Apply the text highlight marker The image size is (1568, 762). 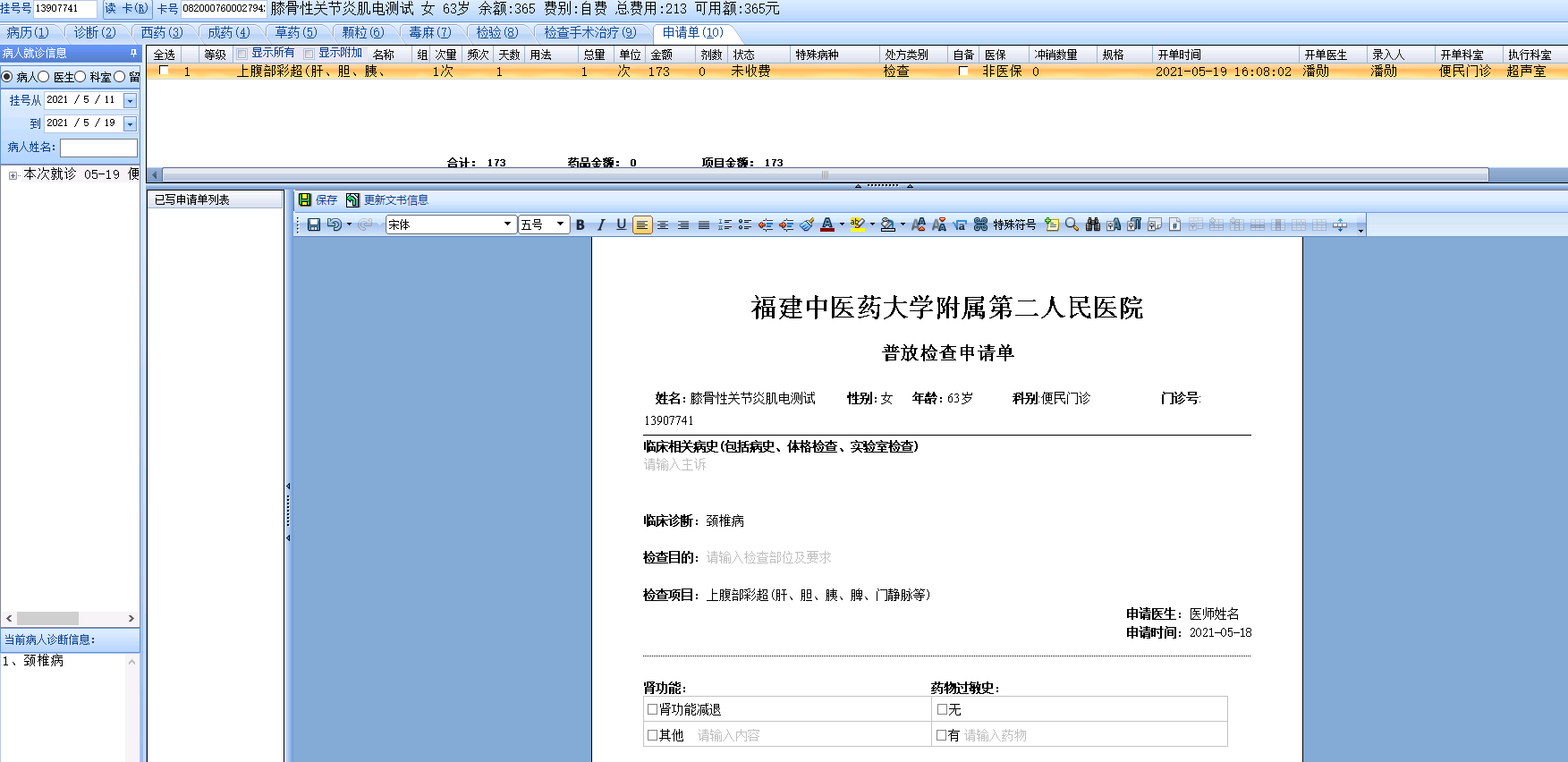(x=858, y=224)
